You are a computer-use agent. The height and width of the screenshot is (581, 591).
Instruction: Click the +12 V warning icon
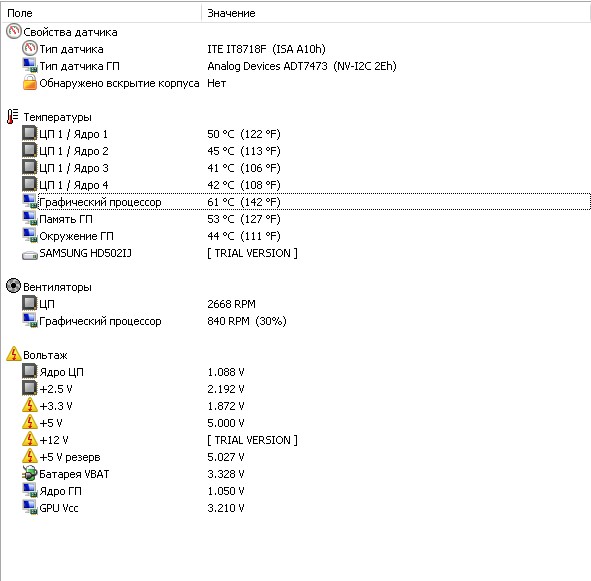point(30,439)
